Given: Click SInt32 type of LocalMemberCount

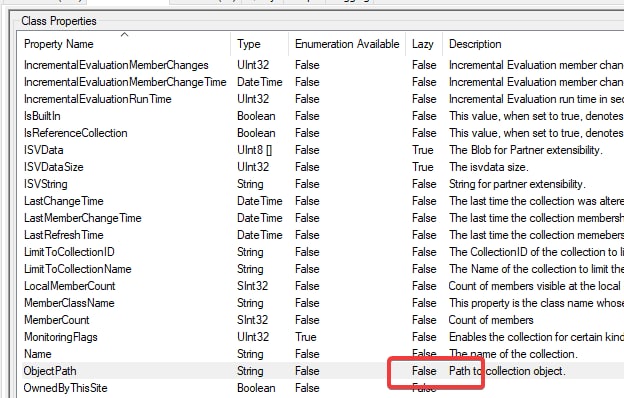Looking at the screenshot, I should (x=253, y=286).
